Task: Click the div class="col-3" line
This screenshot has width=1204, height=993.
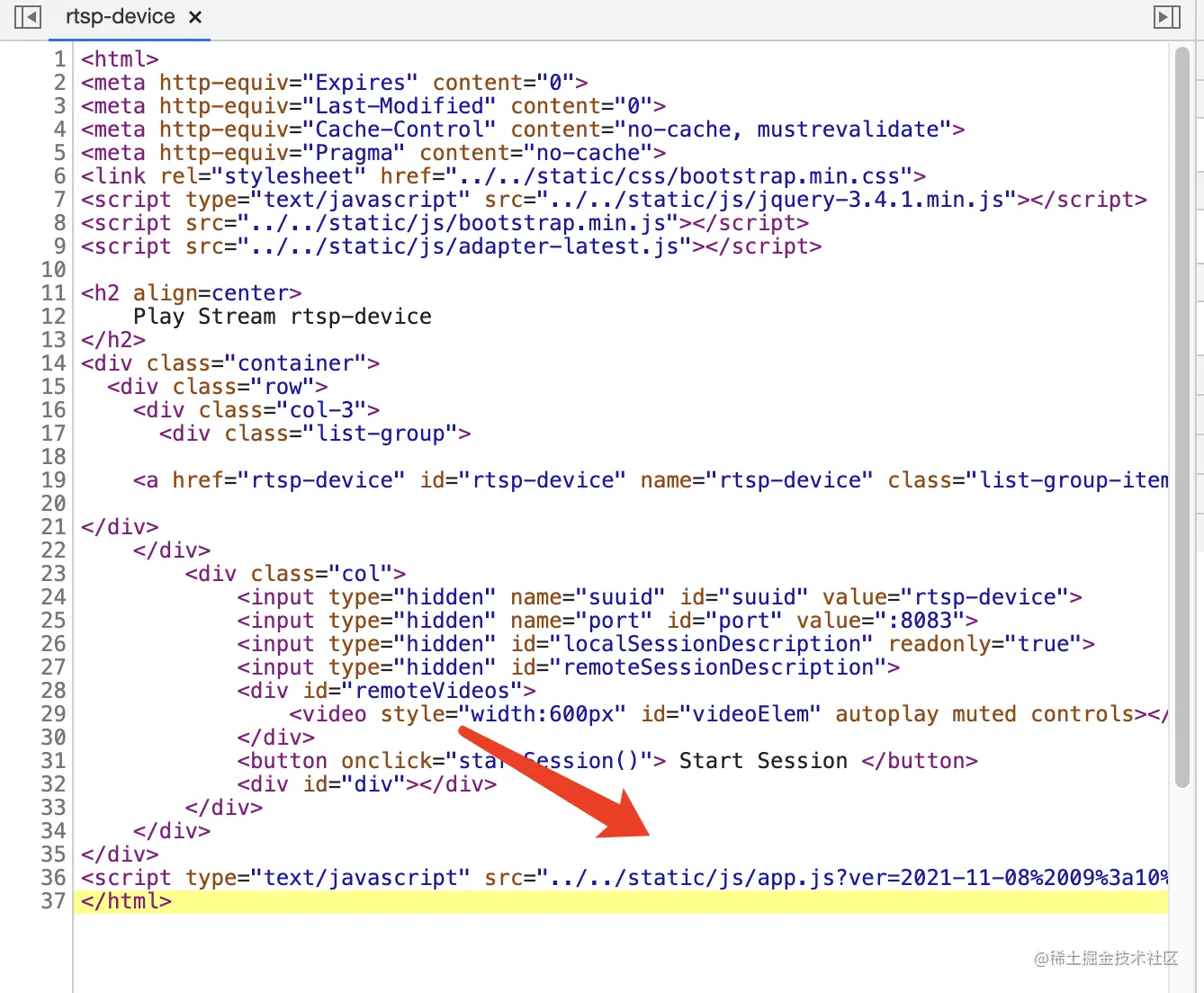Action: point(256,410)
